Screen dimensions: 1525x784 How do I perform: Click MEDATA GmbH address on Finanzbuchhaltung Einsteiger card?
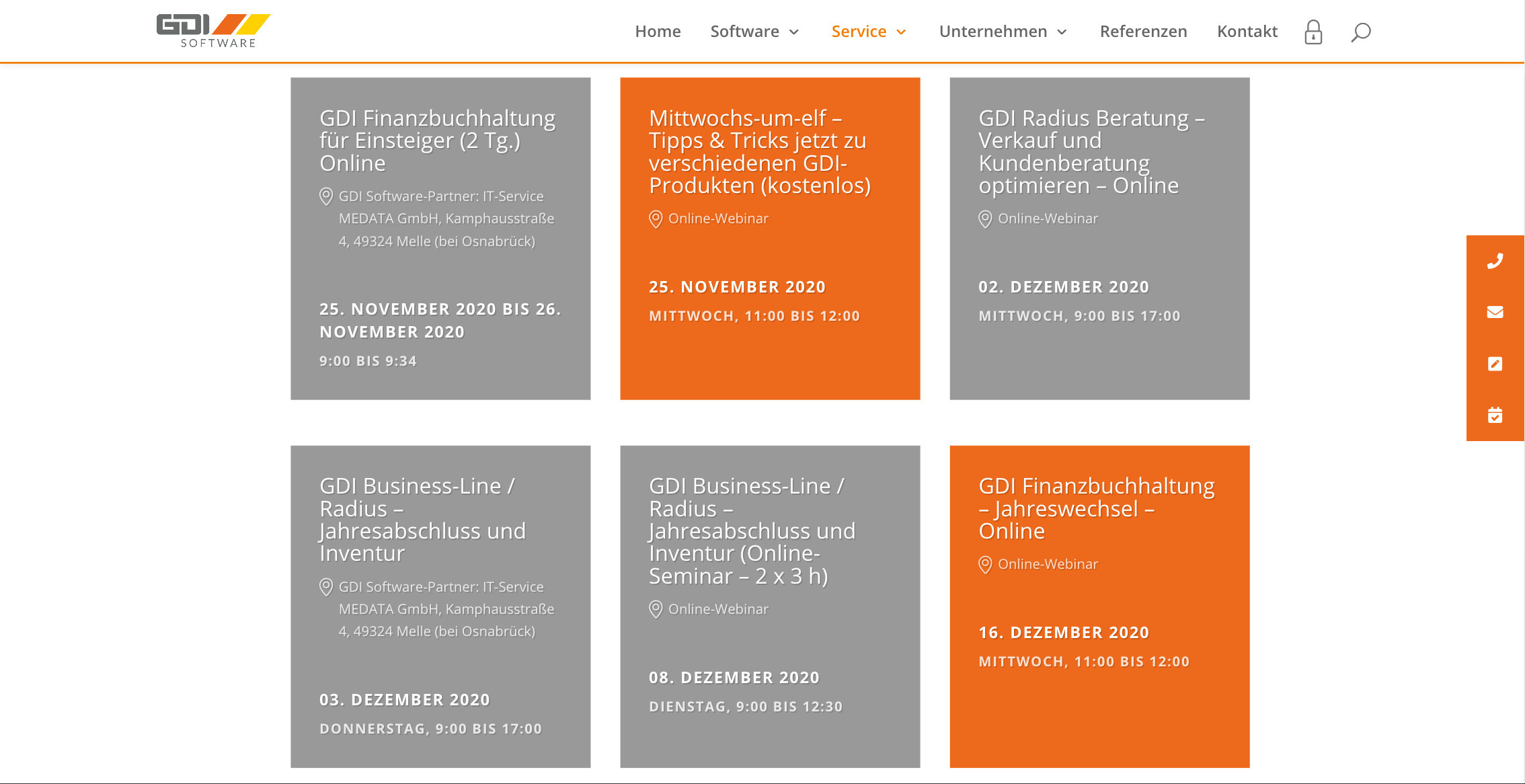pyautogui.click(x=446, y=219)
